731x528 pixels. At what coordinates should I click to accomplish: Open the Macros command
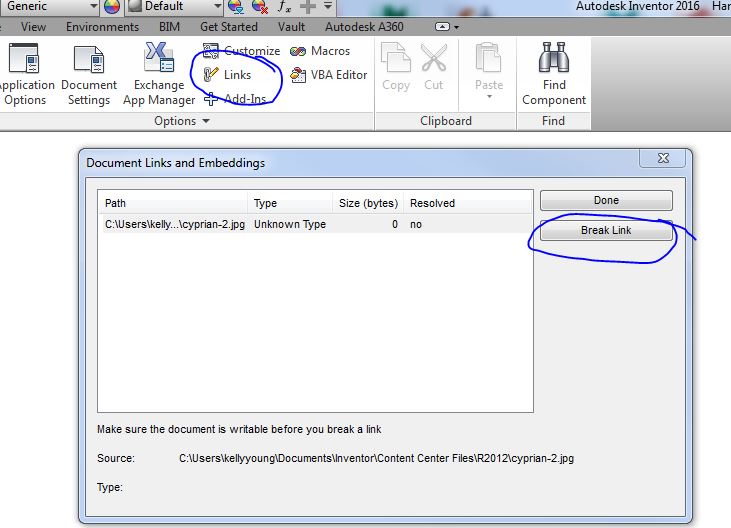[319, 51]
